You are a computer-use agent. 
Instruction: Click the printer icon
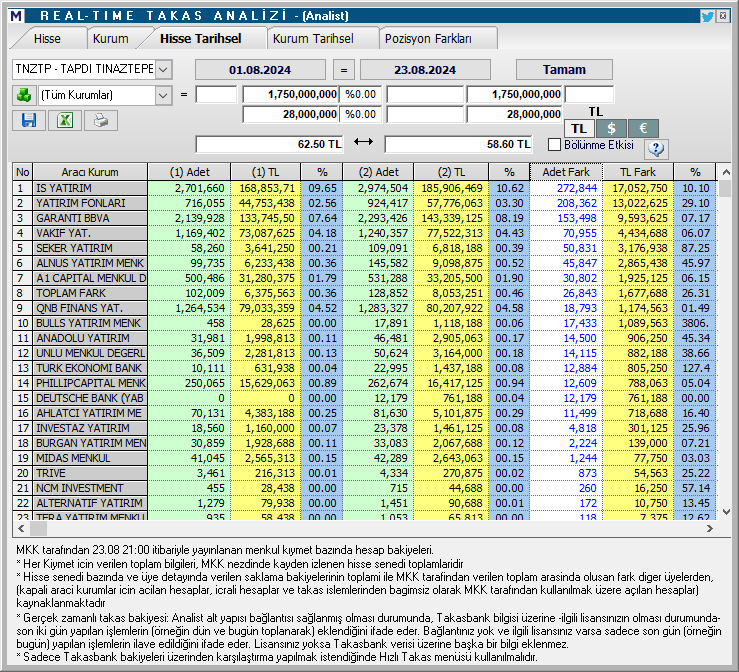pyautogui.click(x=100, y=120)
